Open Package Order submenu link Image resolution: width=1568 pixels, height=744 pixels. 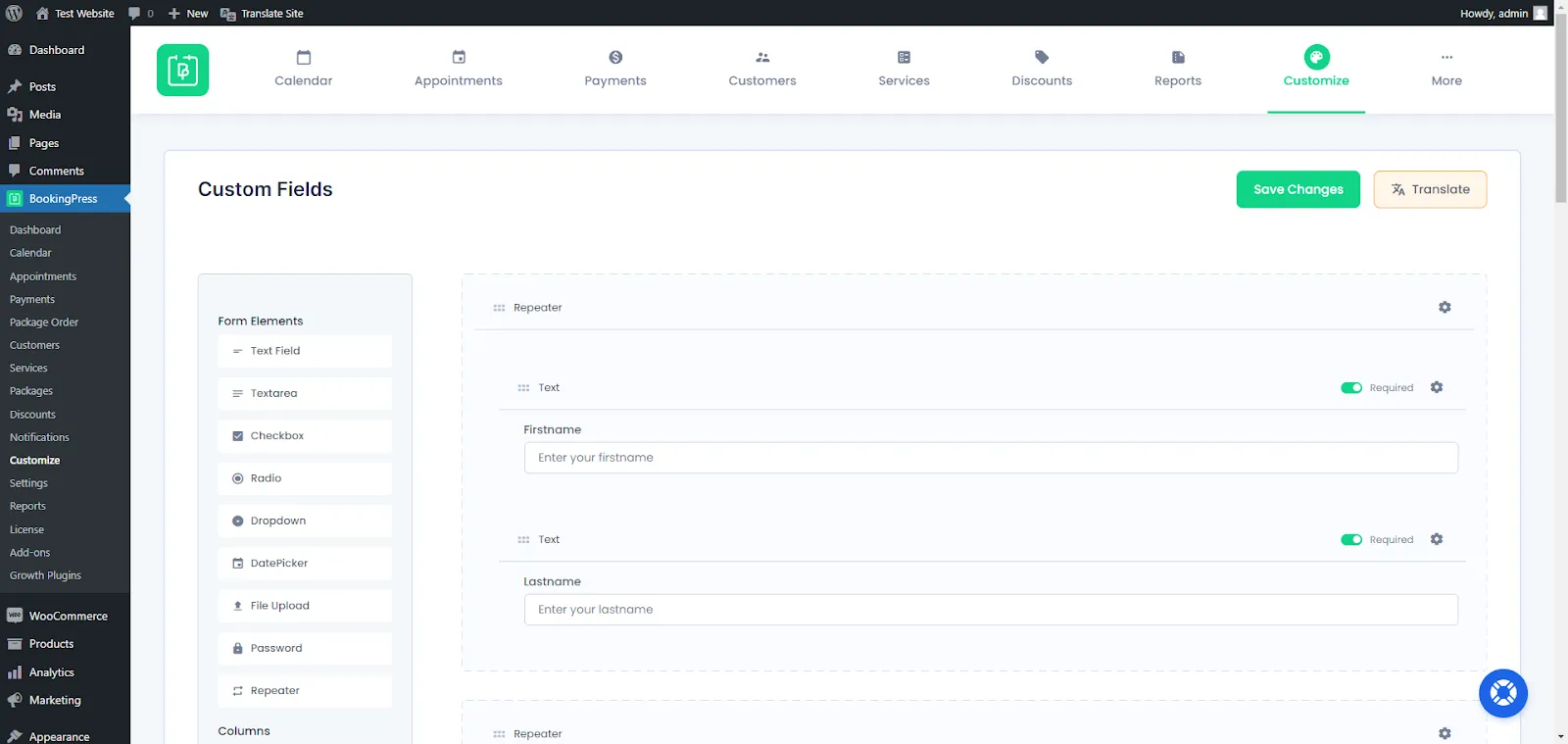(x=44, y=322)
